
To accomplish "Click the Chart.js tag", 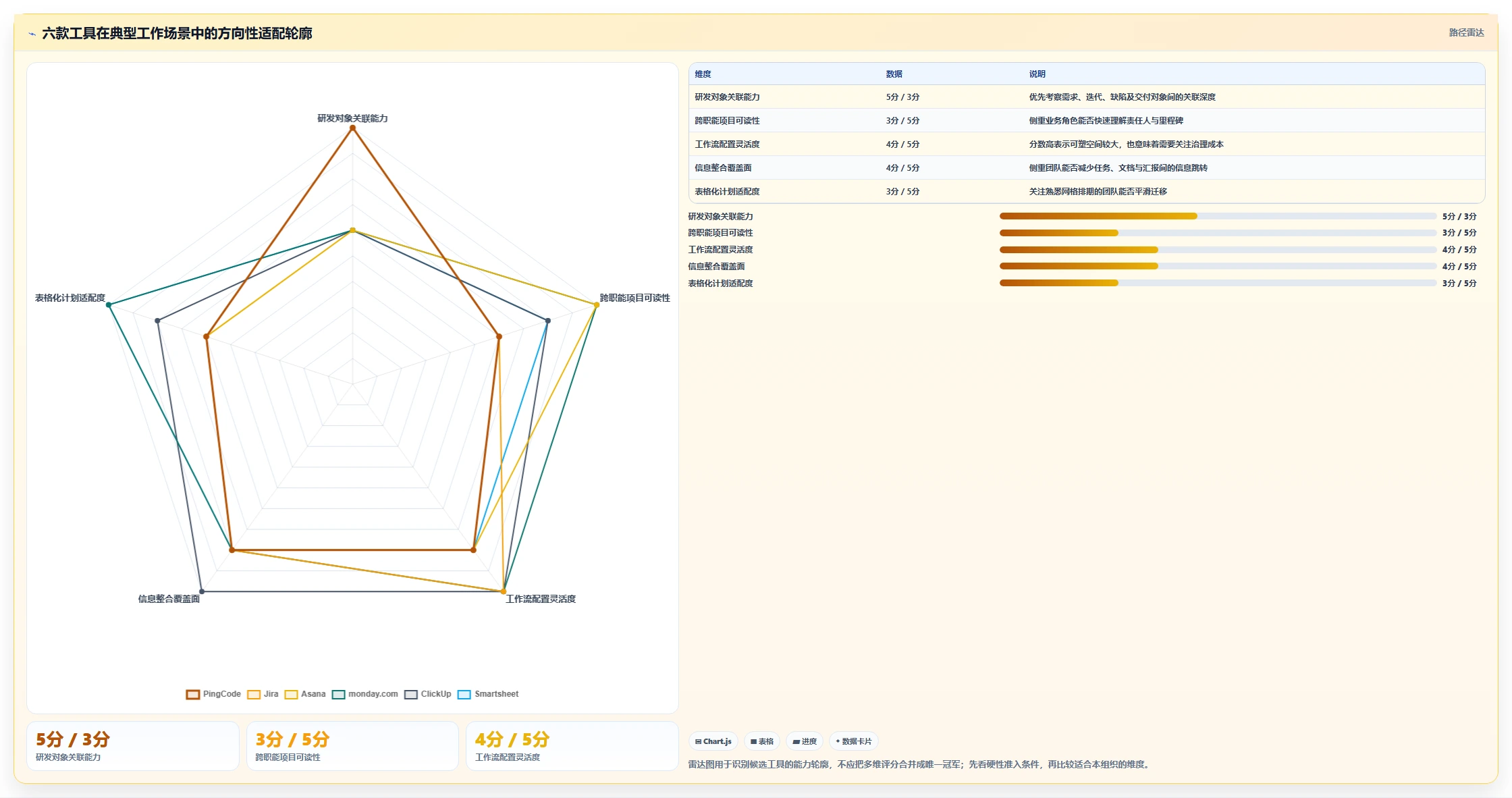I will click(x=713, y=741).
